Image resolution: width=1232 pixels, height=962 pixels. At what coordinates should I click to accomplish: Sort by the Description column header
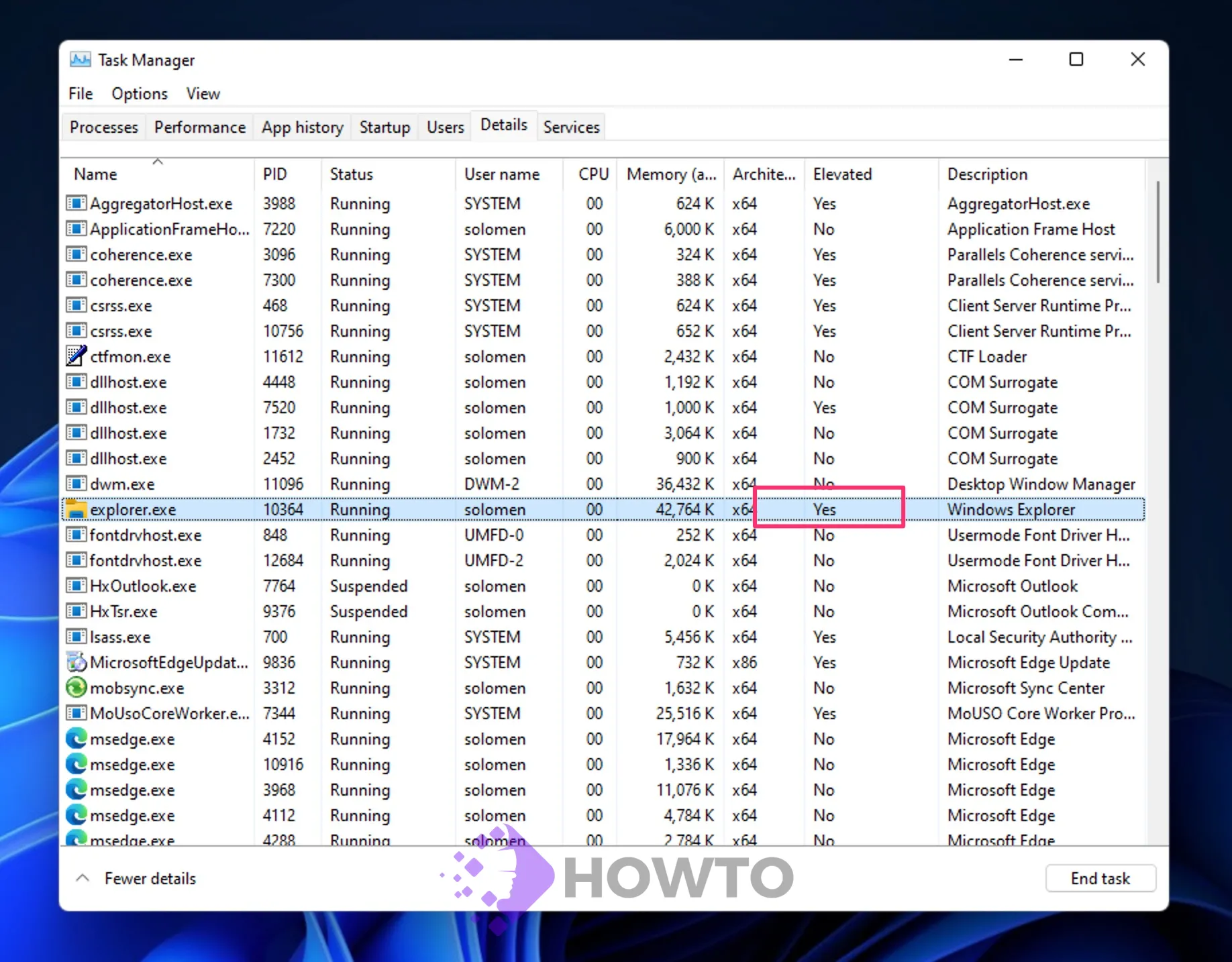(1042, 174)
